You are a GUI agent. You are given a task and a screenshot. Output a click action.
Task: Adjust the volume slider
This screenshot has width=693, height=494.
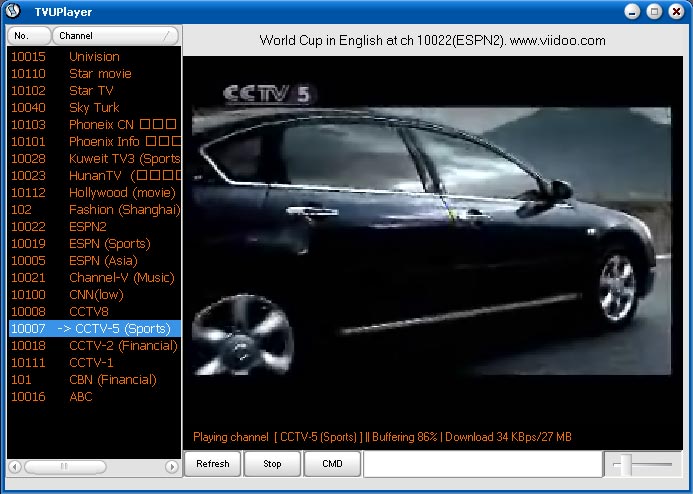(625, 464)
